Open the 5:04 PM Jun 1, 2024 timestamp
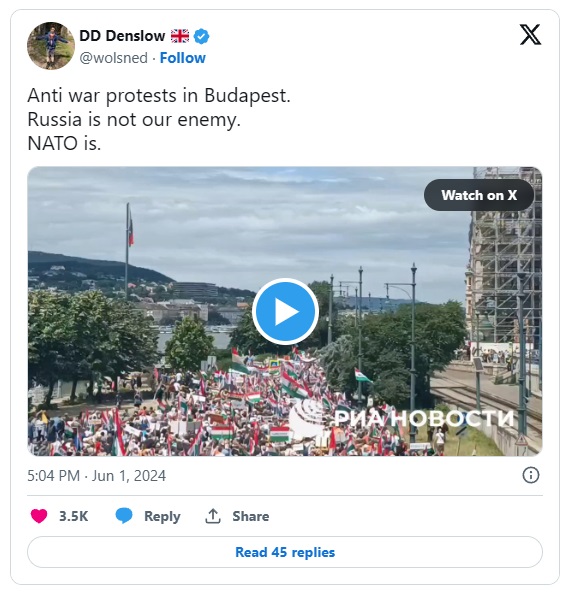The image size is (569, 597). pos(96,476)
